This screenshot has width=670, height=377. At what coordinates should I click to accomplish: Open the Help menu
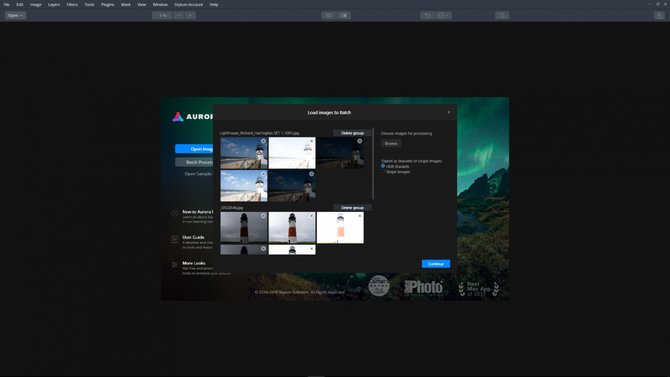pos(214,4)
